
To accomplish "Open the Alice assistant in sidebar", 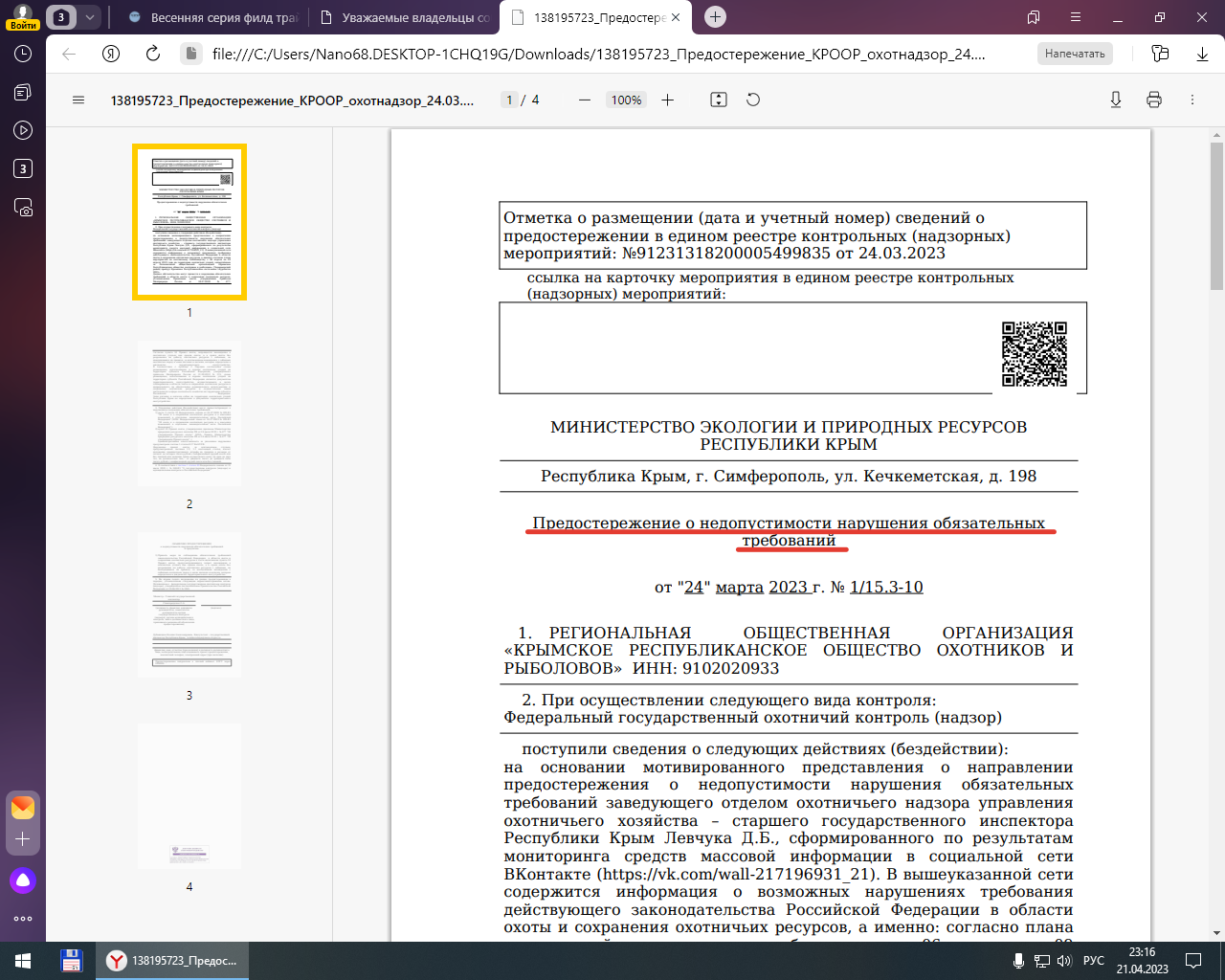I will 23,880.
